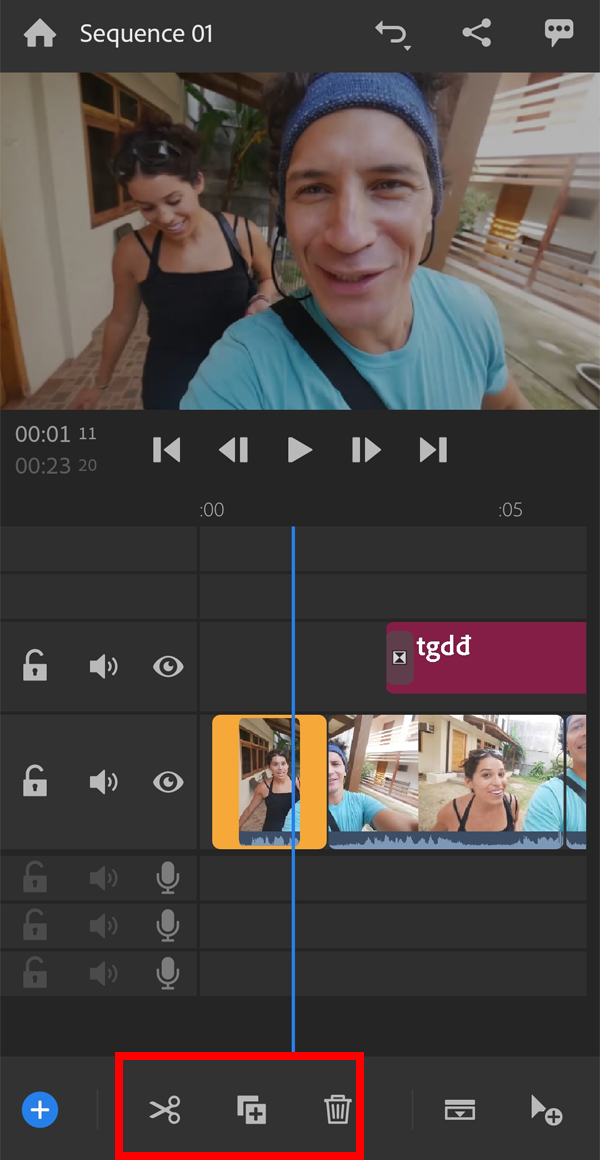Click the Sequence 01 title
600x1160 pixels.
click(146, 34)
